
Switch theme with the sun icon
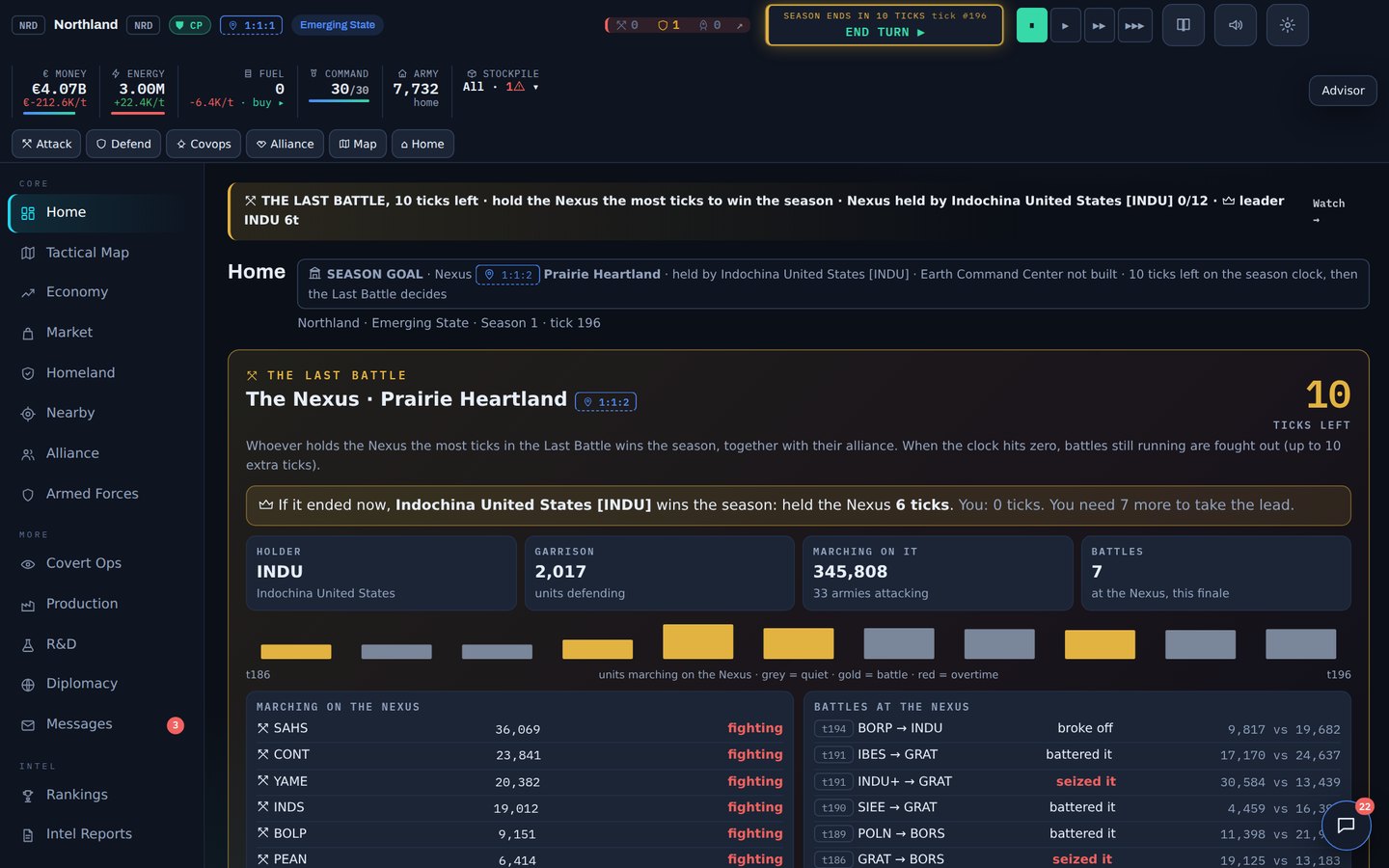(x=1287, y=25)
